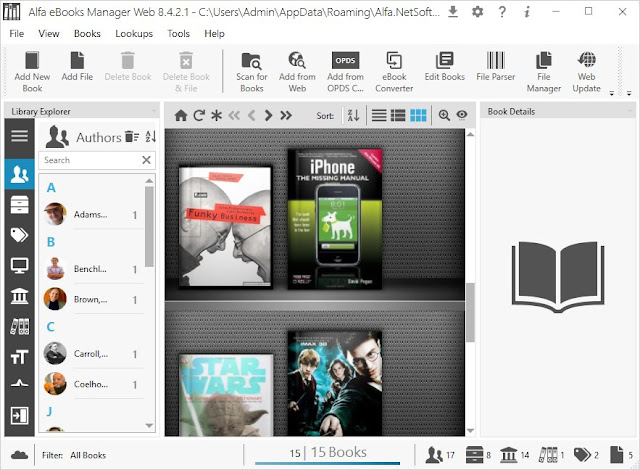Open Tags sidebar section
This screenshot has width=640, height=470.
tap(20, 235)
